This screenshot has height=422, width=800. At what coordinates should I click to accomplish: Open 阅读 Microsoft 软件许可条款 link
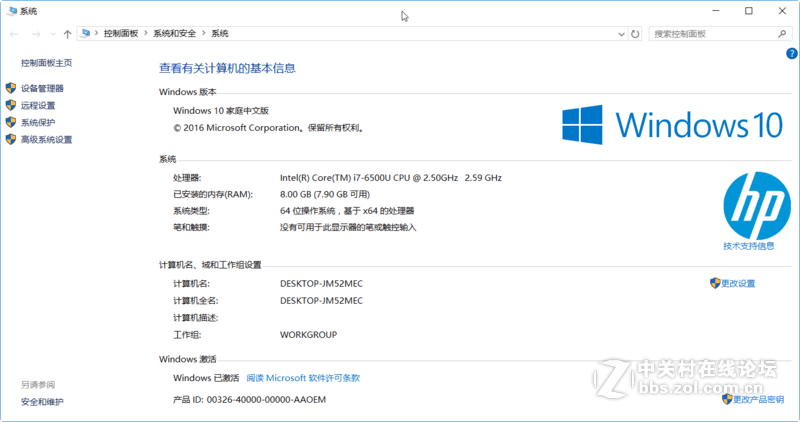[x=303, y=378]
